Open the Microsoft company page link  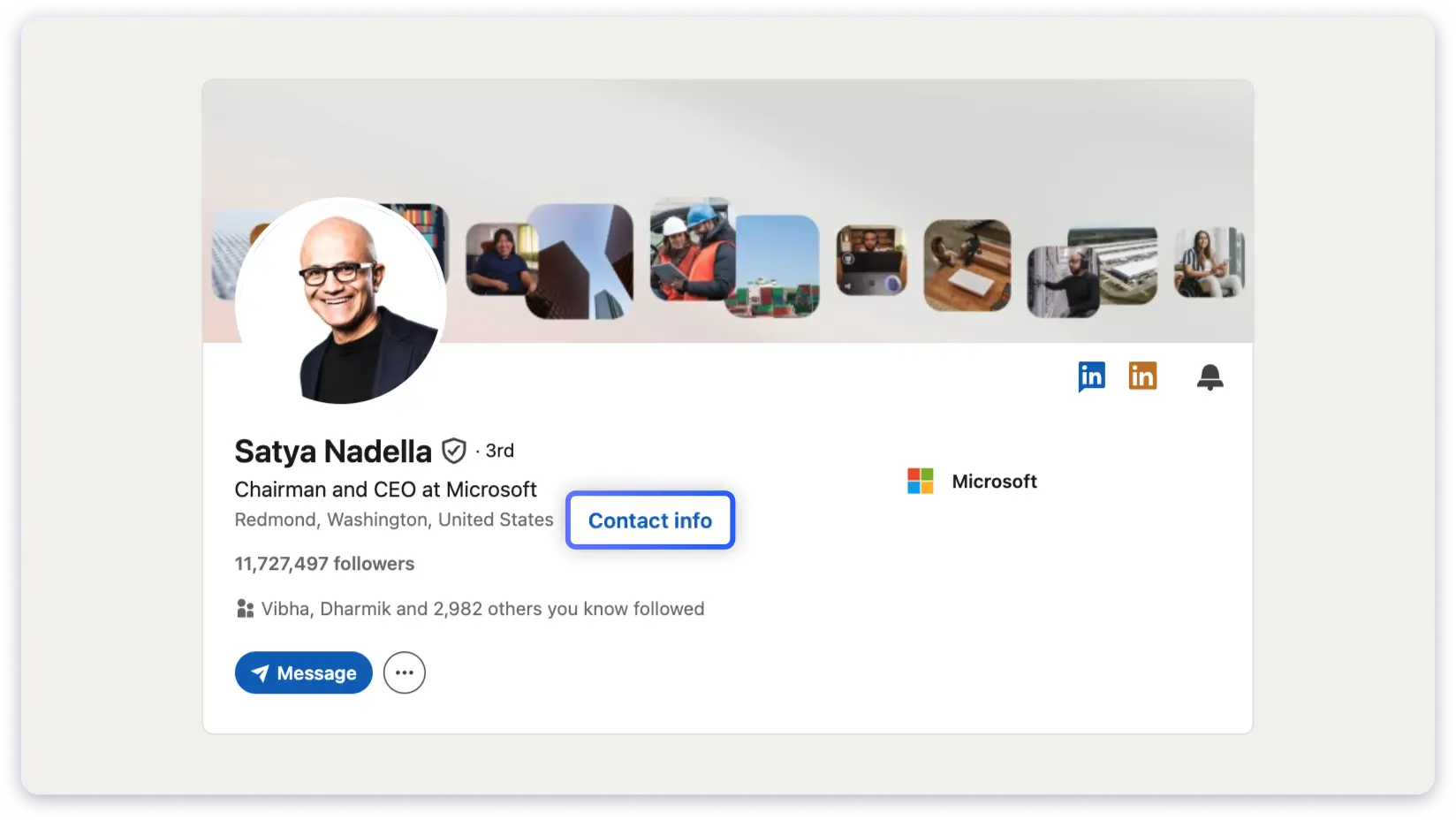pyautogui.click(x=994, y=481)
